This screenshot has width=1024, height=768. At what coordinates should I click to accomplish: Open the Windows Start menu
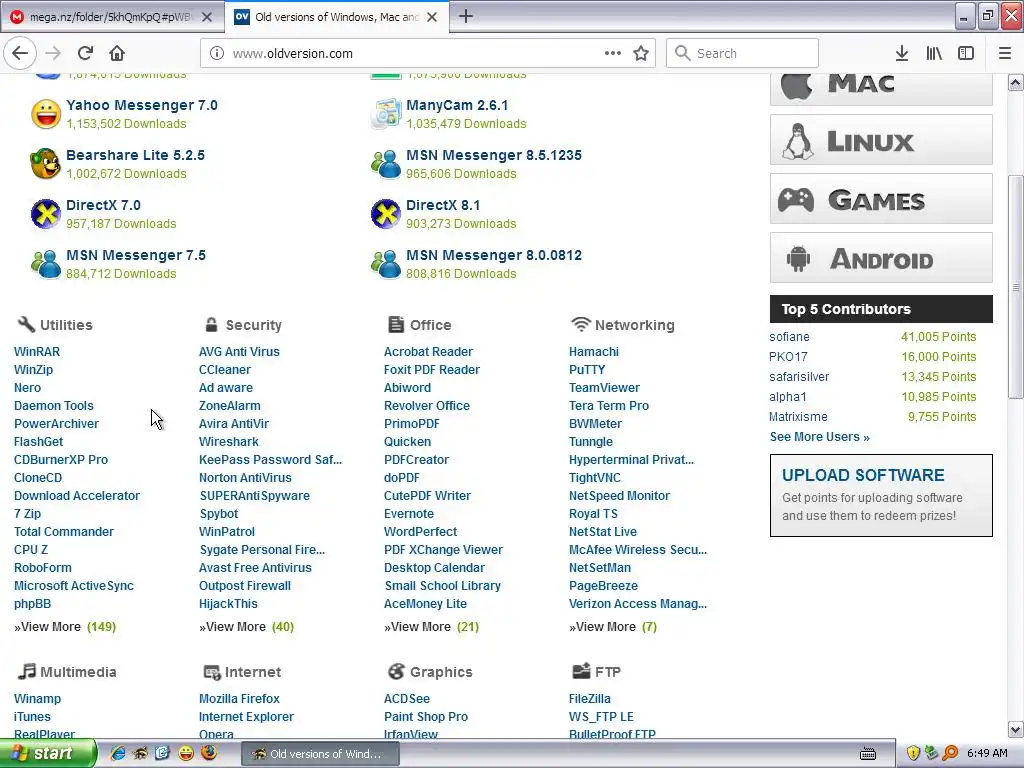click(x=47, y=754)
